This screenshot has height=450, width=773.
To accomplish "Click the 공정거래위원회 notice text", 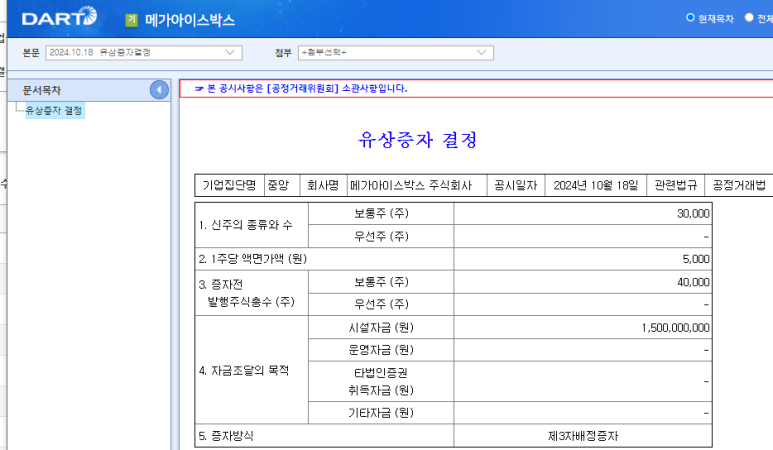I will coord(301,89).
